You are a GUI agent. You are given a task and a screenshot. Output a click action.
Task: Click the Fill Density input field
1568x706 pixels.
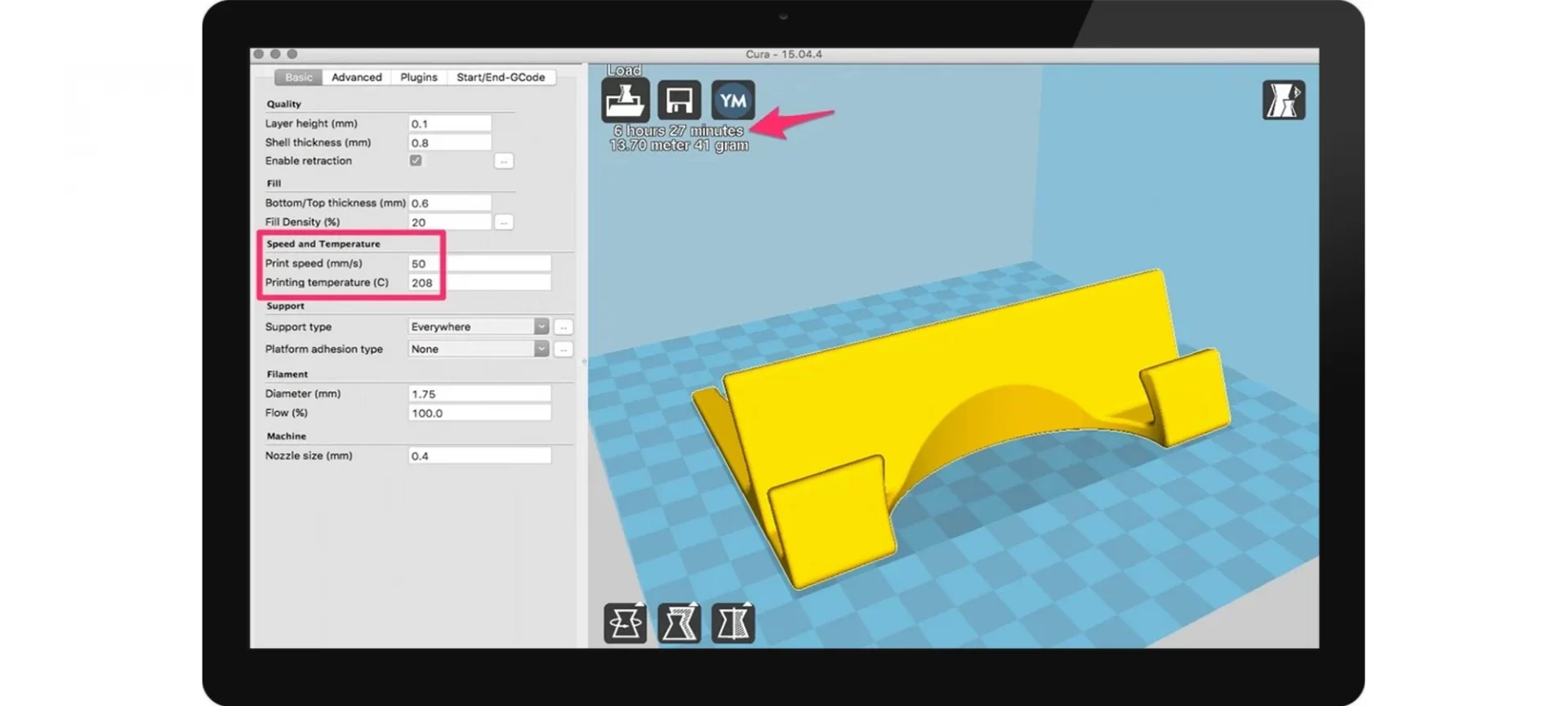point(450,222)
